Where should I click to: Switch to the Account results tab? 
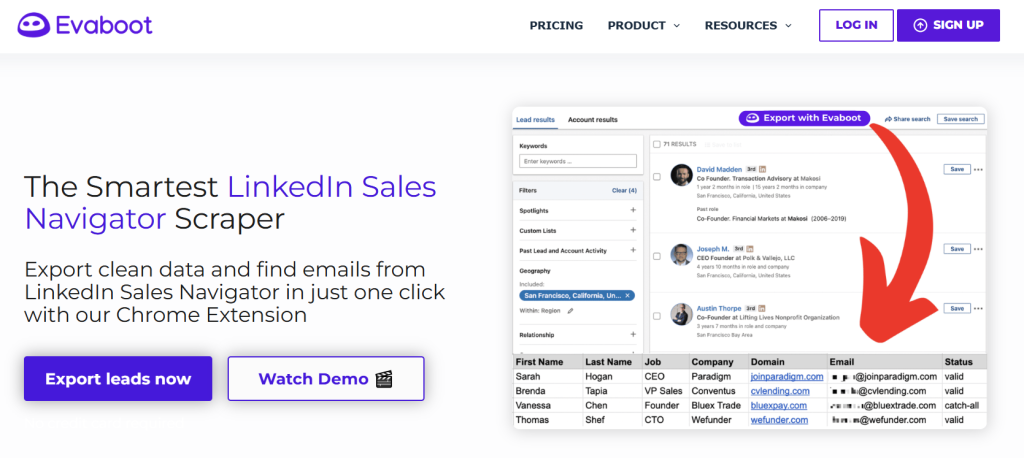[592, 120]
